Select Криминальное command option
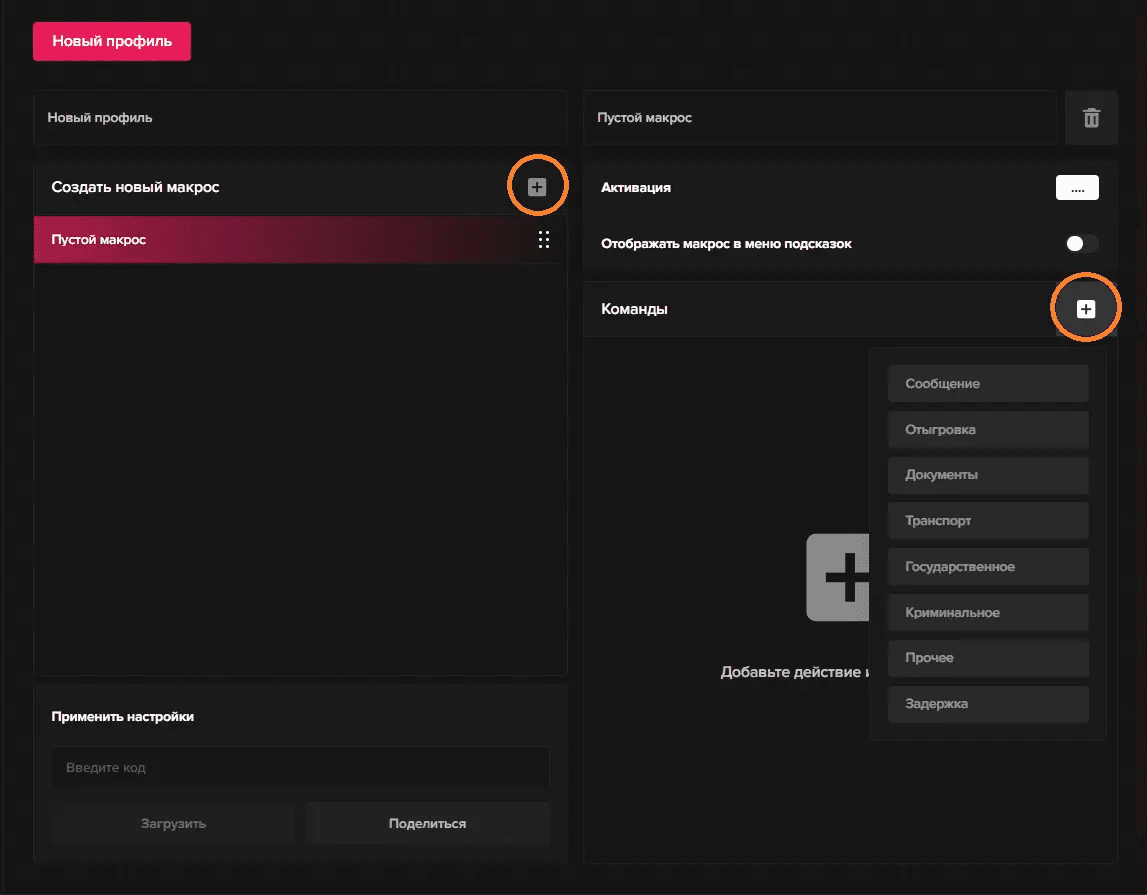The width and height of the screenshot is (1147, 895). pyautogui.click(x=987, y=613)
